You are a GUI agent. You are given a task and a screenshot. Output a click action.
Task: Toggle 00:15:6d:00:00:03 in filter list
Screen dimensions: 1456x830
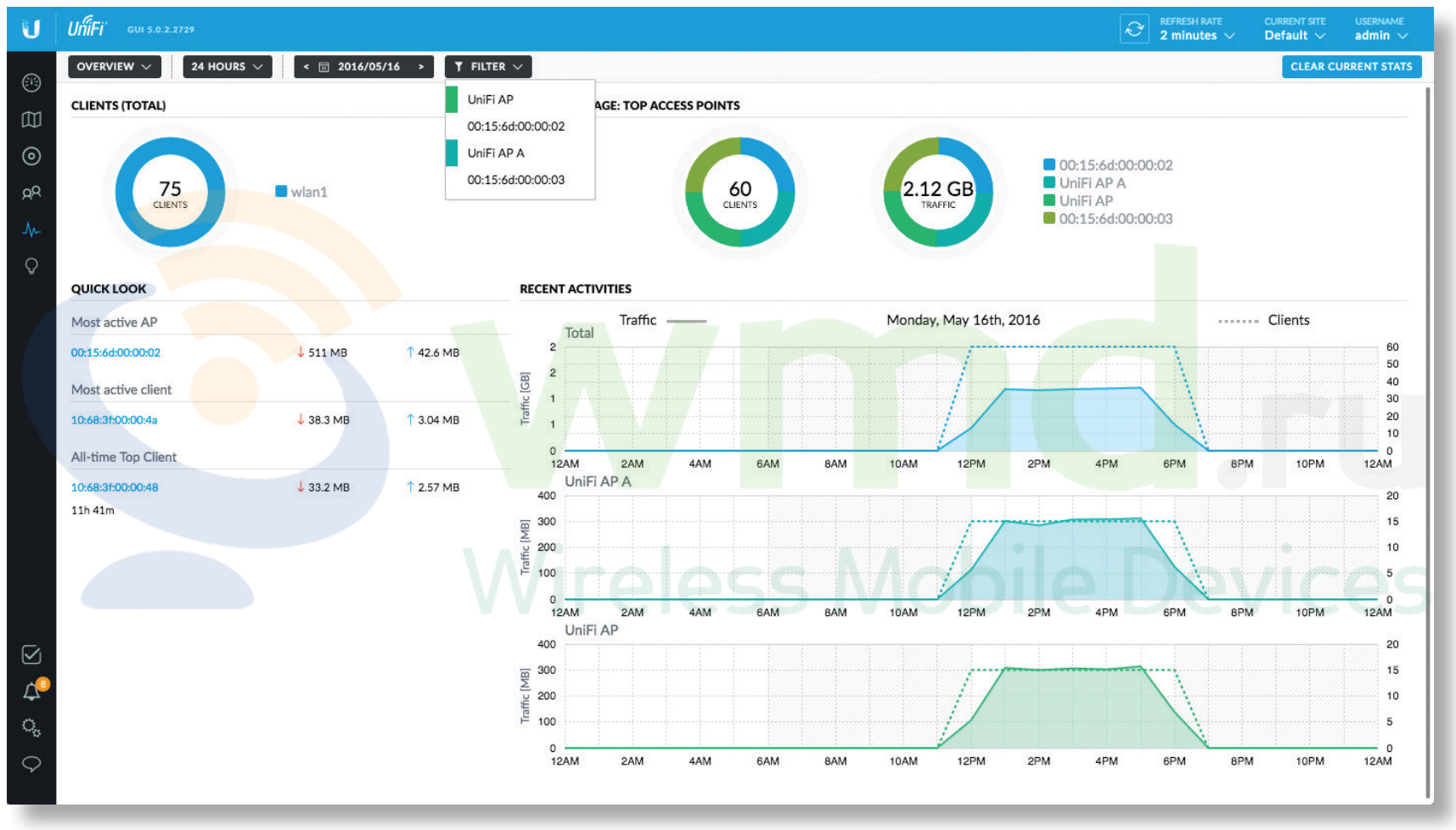(520, 180)
